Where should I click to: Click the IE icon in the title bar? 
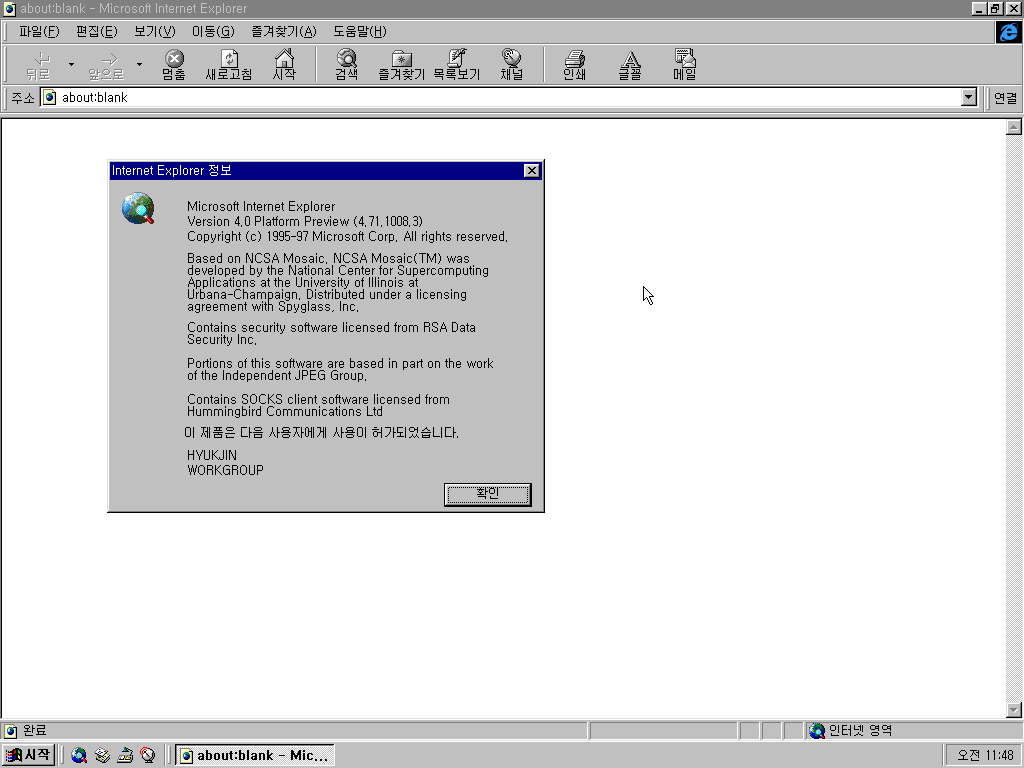[x=9, y=8]
